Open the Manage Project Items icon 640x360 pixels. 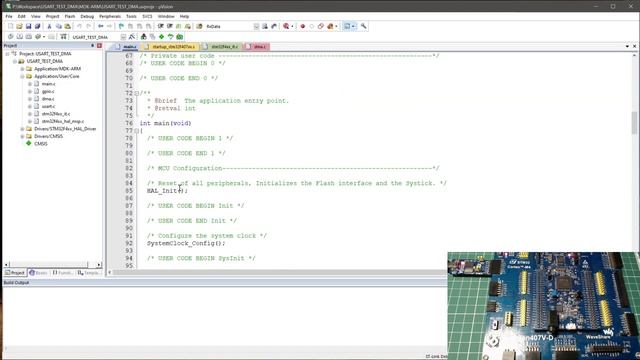point(143,37)
